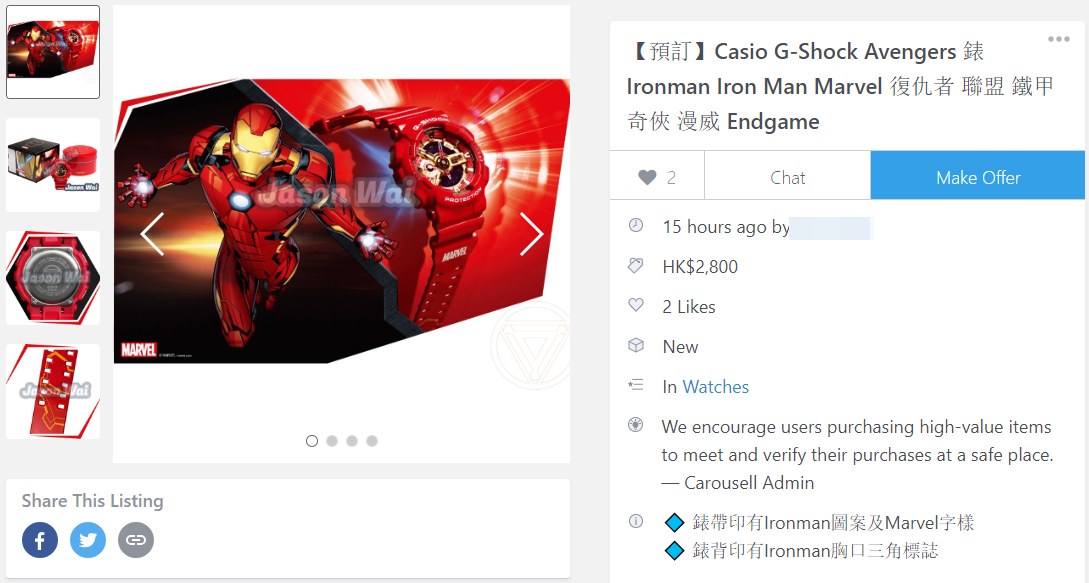Open the 2 Likes entry
The height and width of the screenshot is (583, 1089).
[x=688, y=306]
